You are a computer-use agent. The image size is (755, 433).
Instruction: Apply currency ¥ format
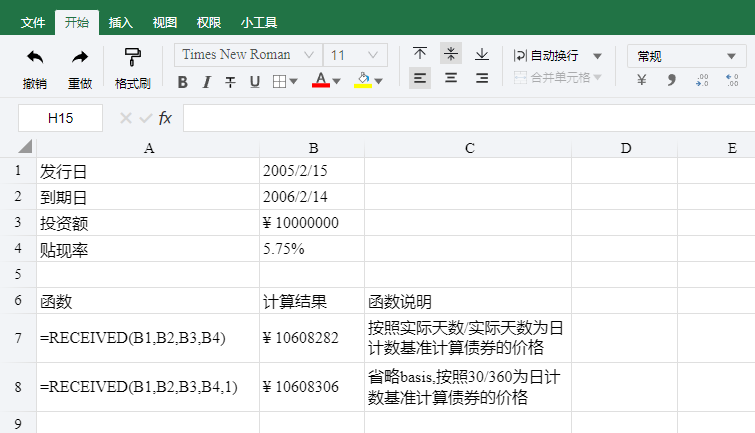coord(641,80)
